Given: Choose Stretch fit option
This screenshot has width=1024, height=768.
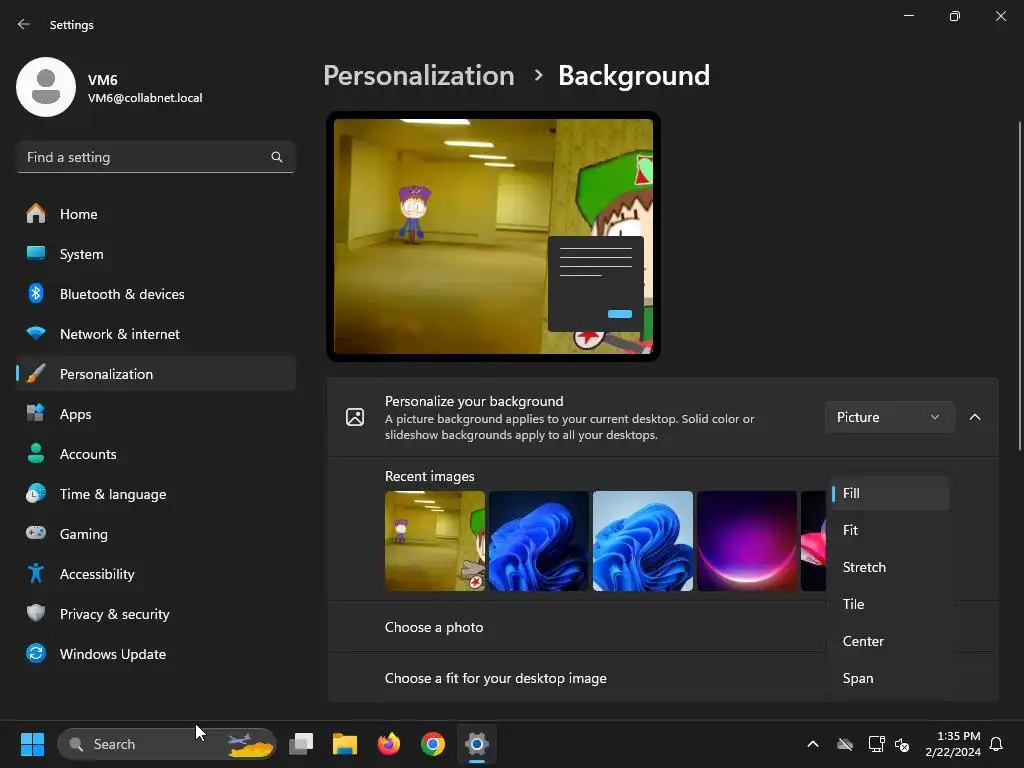Looking at the screenshot, I should 889,568.
